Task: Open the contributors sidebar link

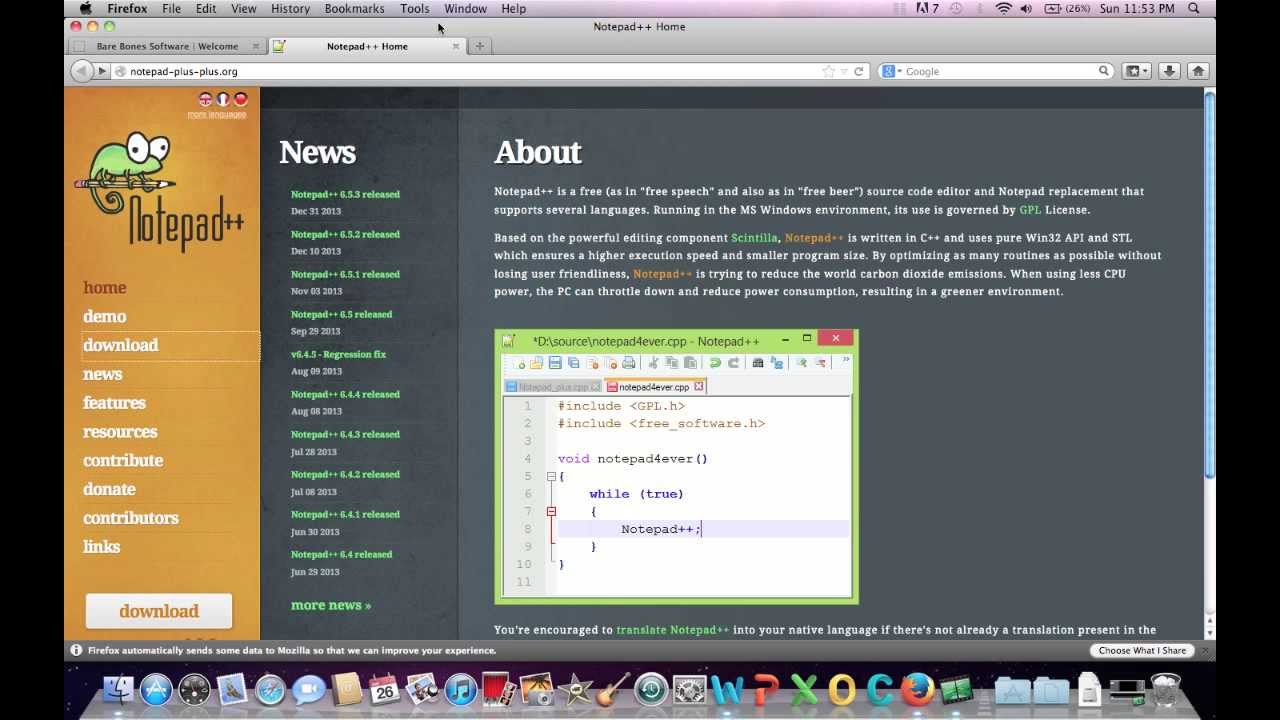Action: (131, 518)
